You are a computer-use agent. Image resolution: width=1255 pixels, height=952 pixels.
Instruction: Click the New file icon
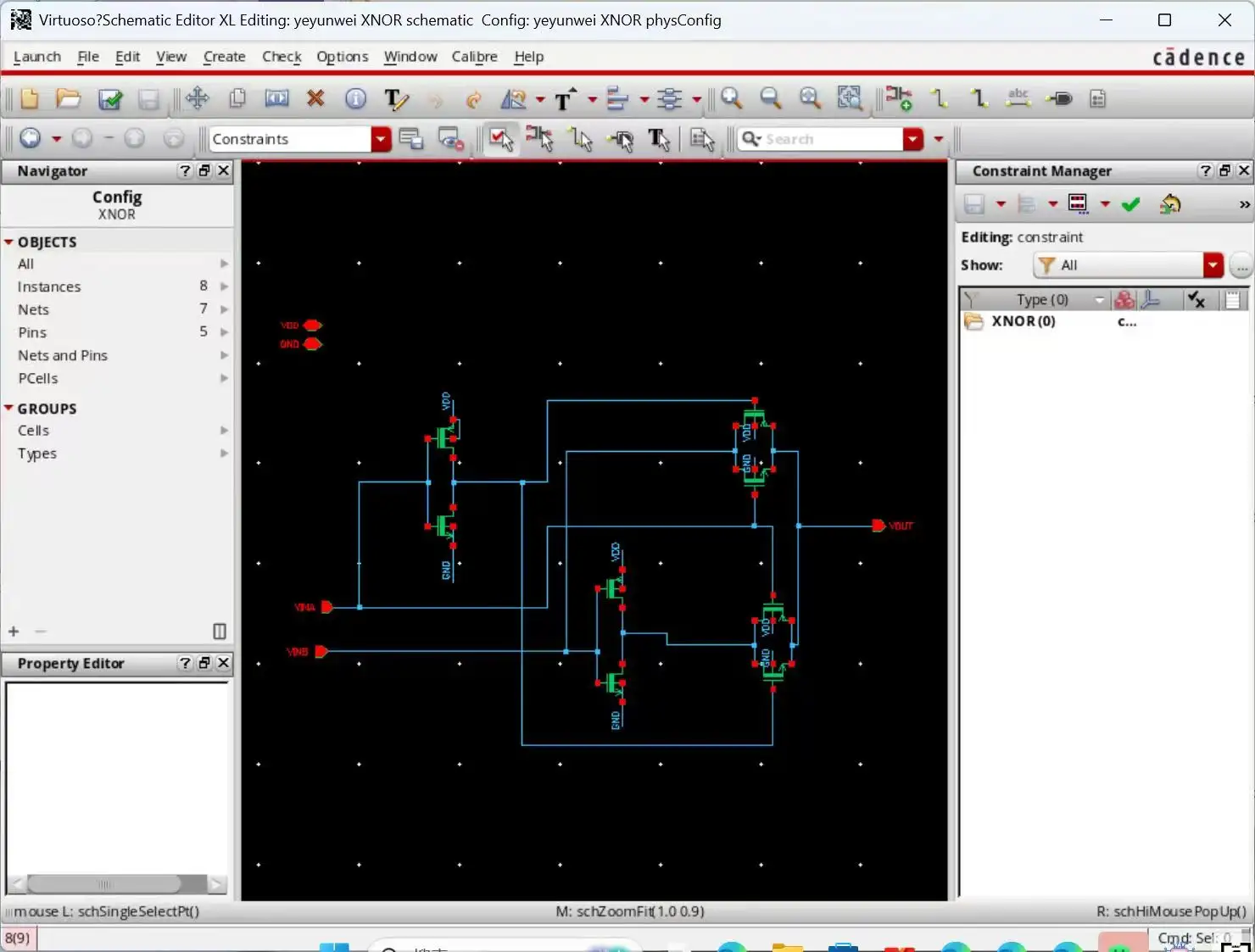[29, 98]
